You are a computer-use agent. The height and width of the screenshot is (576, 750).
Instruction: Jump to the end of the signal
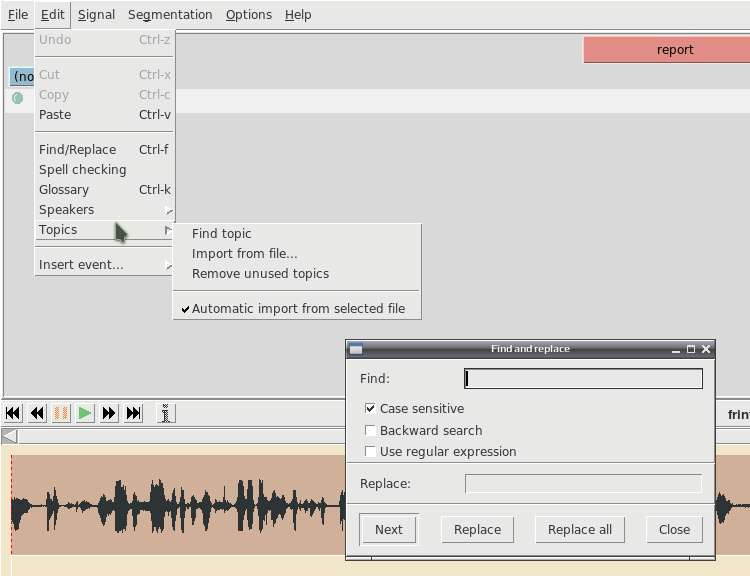(133, 413)
